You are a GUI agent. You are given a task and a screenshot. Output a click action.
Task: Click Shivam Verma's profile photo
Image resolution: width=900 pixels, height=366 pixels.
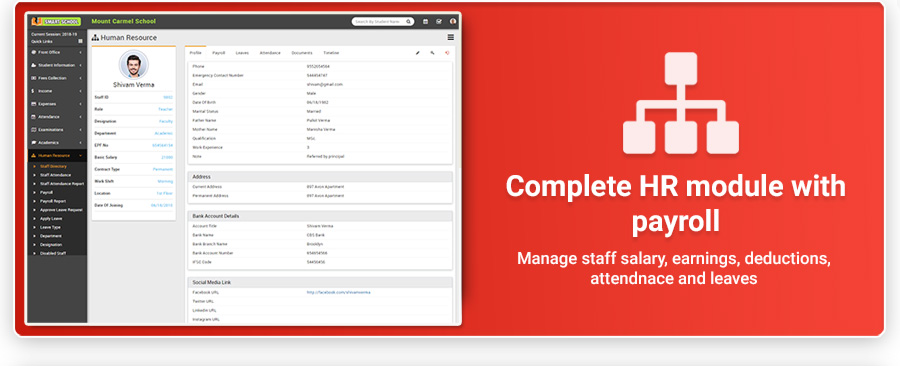(x=133, y=64)
